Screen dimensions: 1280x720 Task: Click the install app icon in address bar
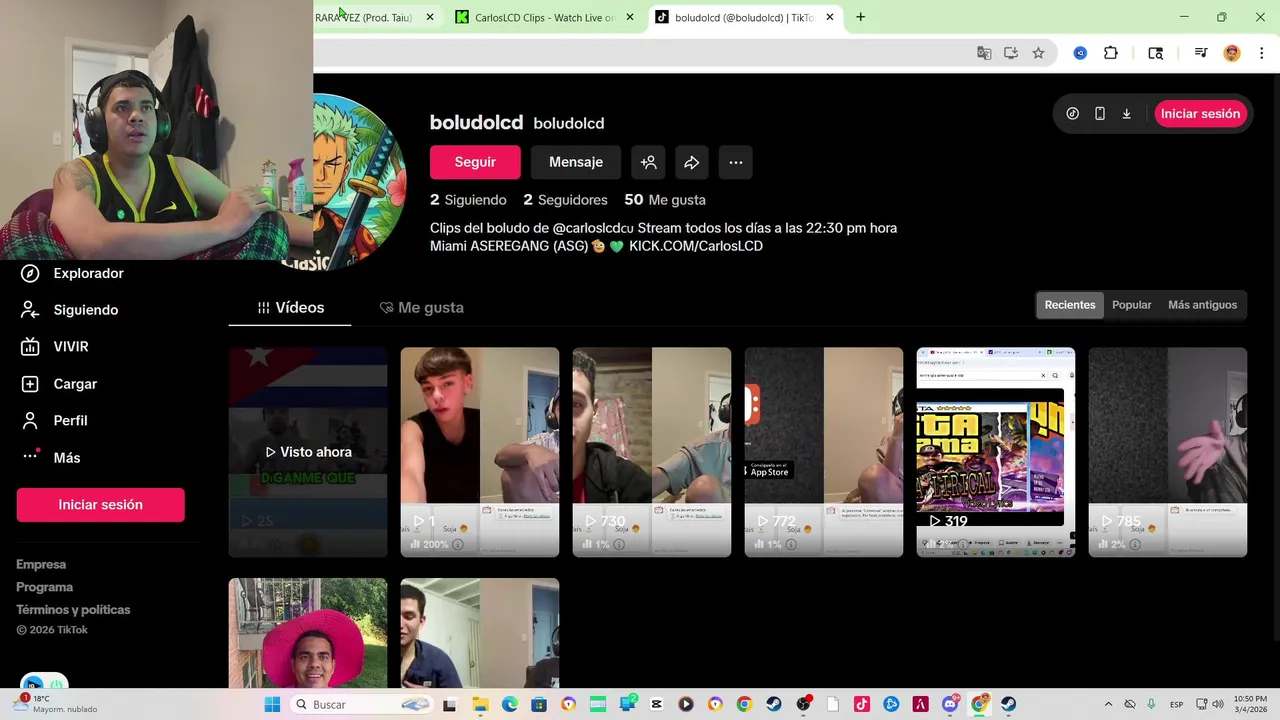[1011, 53]
